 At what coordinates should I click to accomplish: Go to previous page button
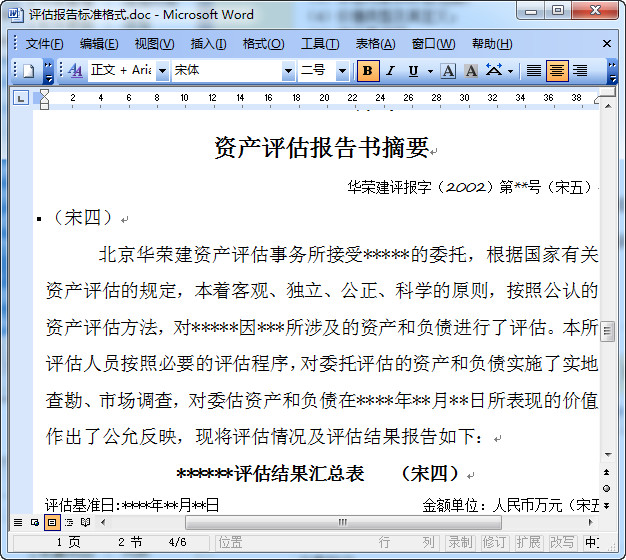pyautogui.click(x=607, y=472)
